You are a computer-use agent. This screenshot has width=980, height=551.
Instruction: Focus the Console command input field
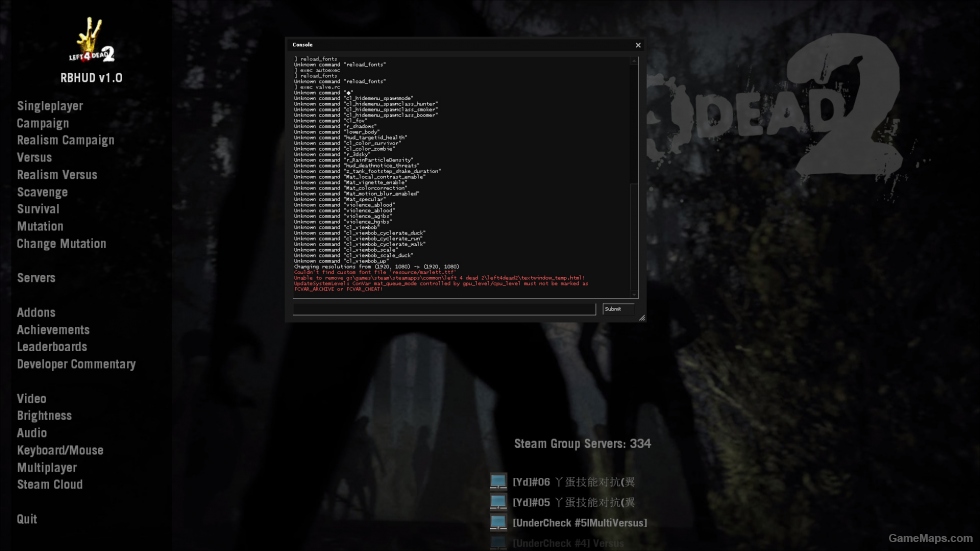(444, 309)
